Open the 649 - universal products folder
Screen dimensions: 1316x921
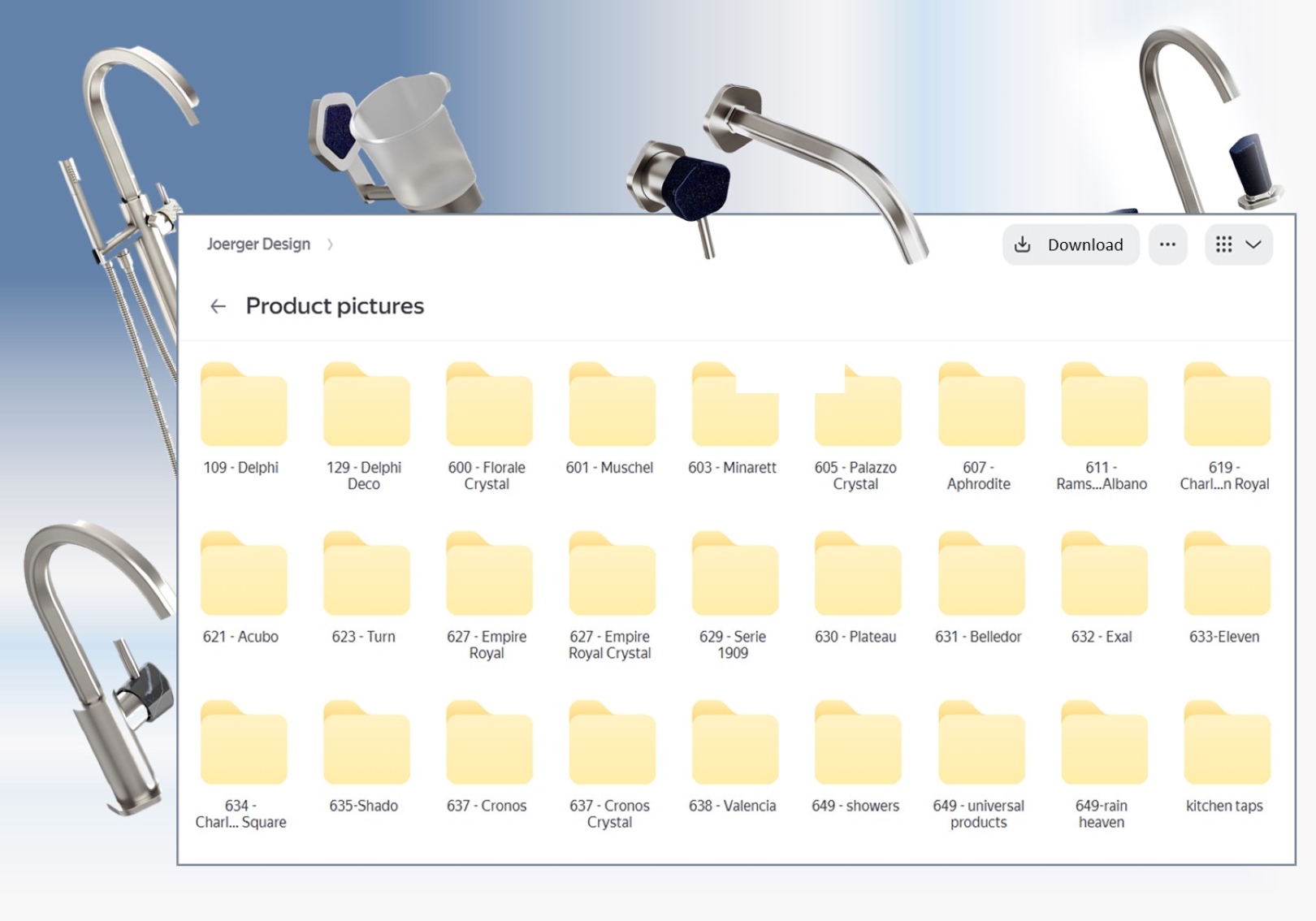(981, 744)
